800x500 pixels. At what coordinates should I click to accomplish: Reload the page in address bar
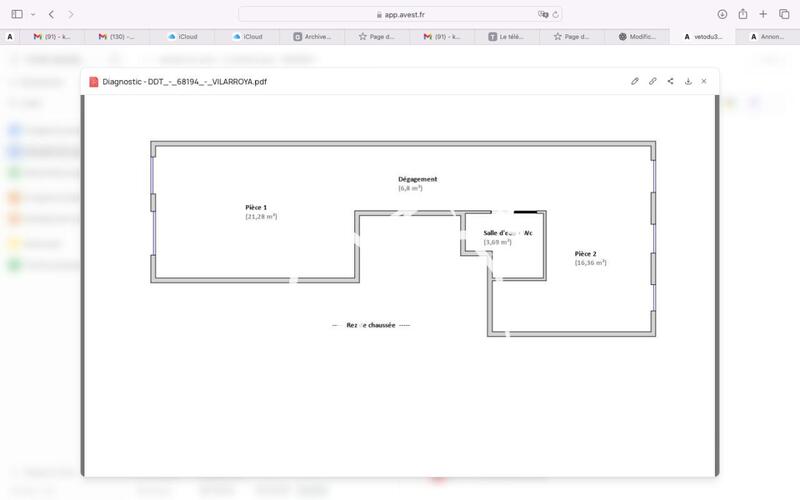coord(556,14)
